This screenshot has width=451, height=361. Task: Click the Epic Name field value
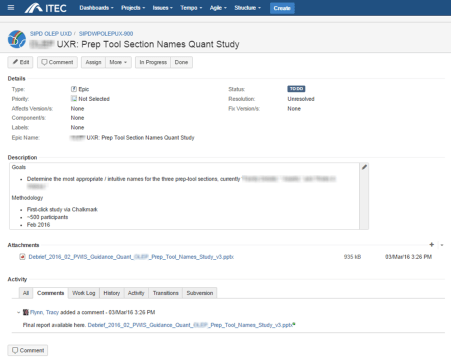(x=132, y=138)
